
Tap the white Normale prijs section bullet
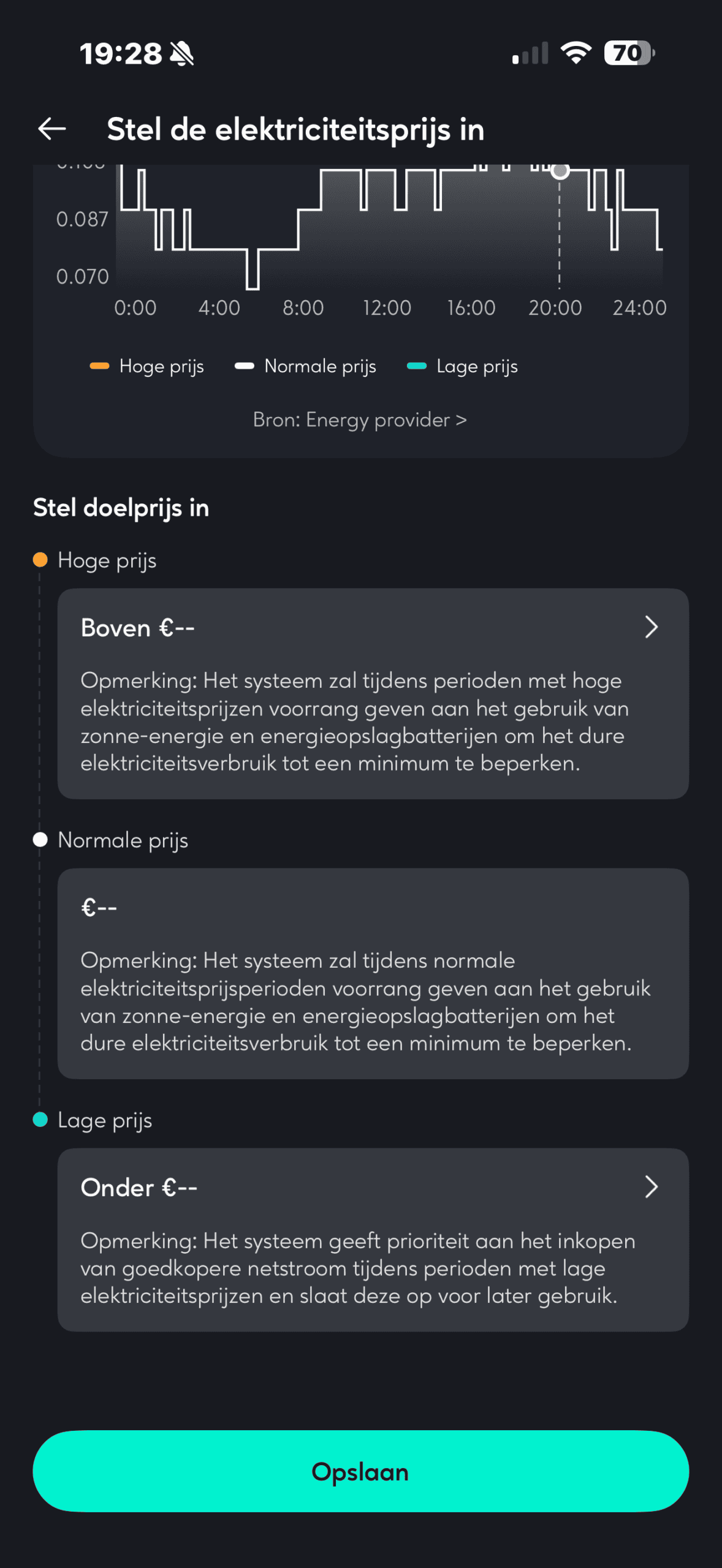tap(40, 840)
